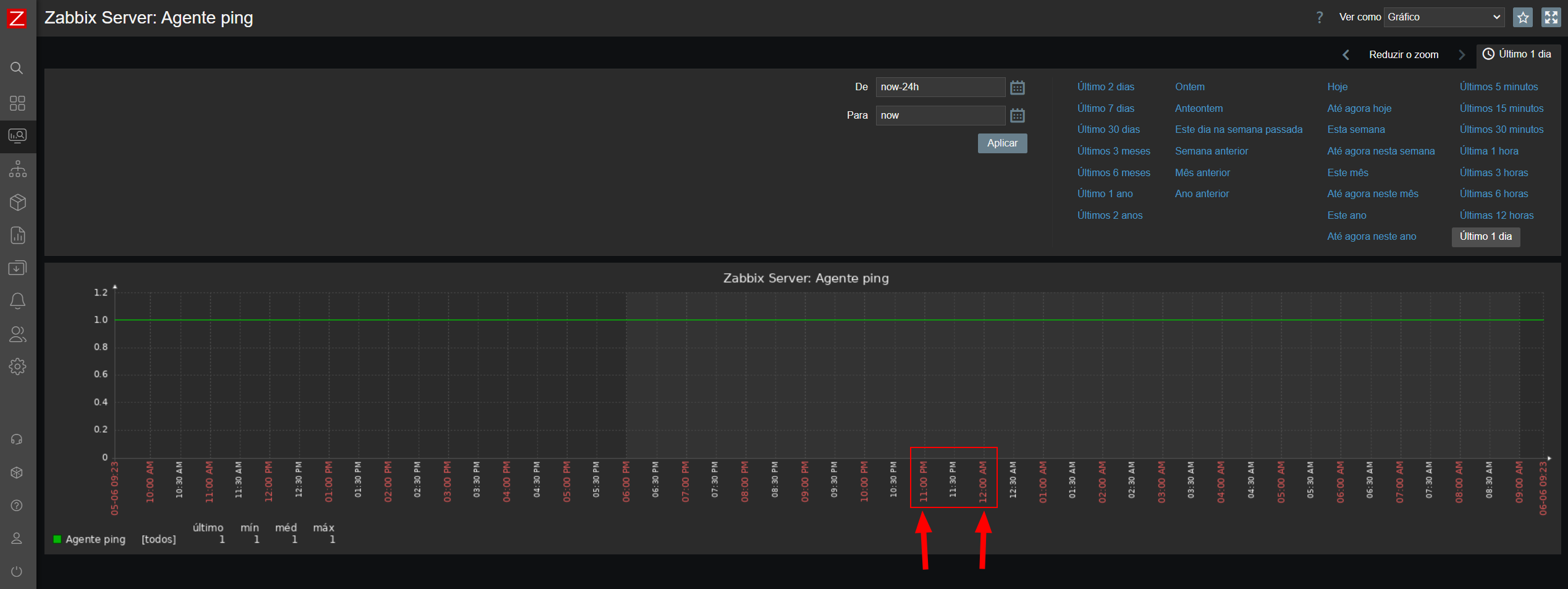Screen dimensions: 1568x589
Task: Toggle kiosk fullscreen mode icon
Action: 1551,17
